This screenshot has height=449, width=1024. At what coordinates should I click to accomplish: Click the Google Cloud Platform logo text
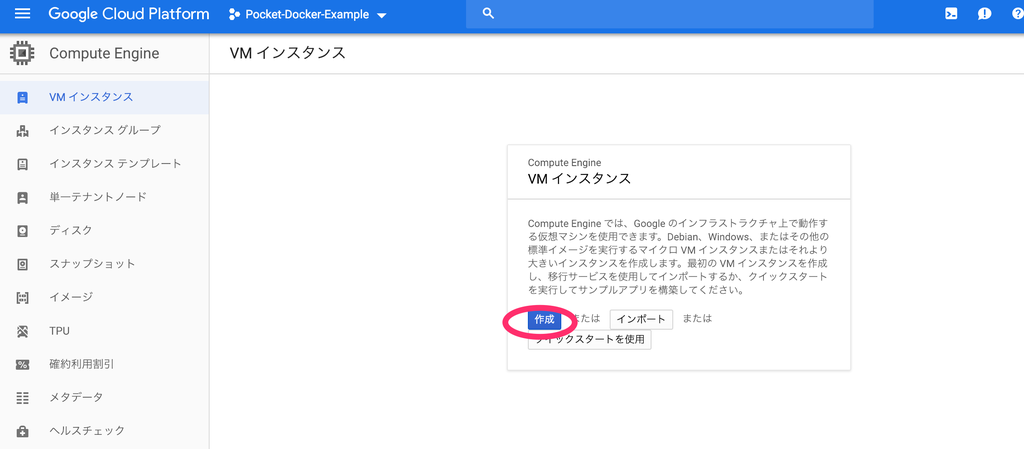point(129,14)
